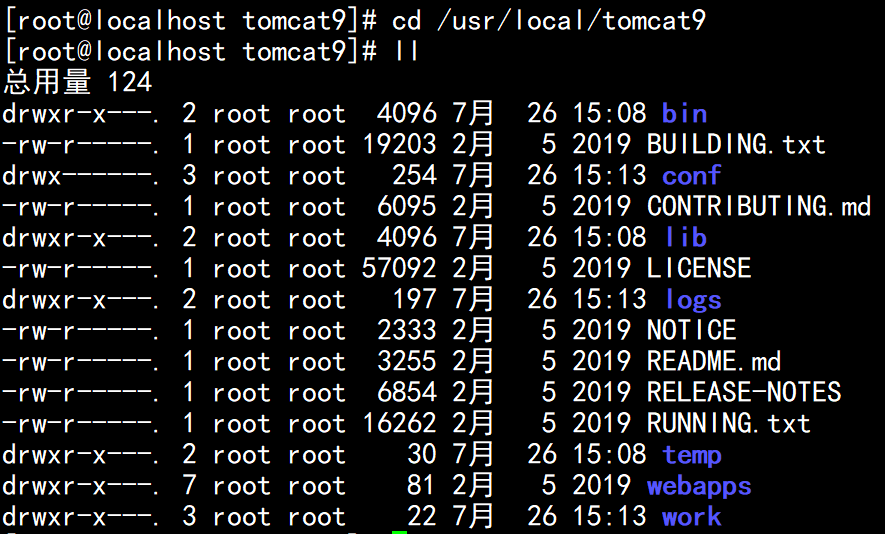Click the file size 6854 of RELEASE-NOTES
Screen dimensions: 885x534
pyautogui.click(x=406, y=392)
